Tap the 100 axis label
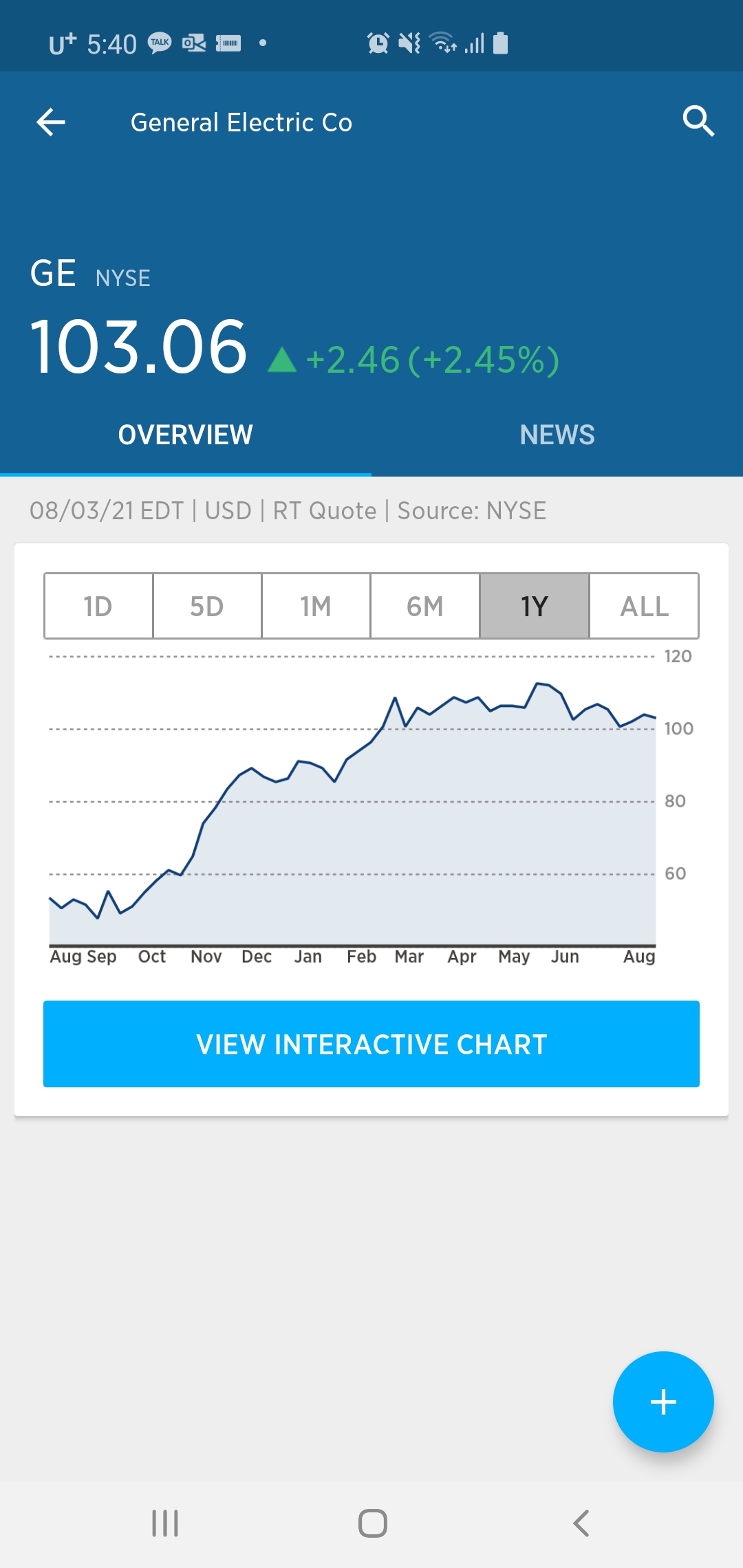Viewport: 743px width, 1568px height. (678, 728)
